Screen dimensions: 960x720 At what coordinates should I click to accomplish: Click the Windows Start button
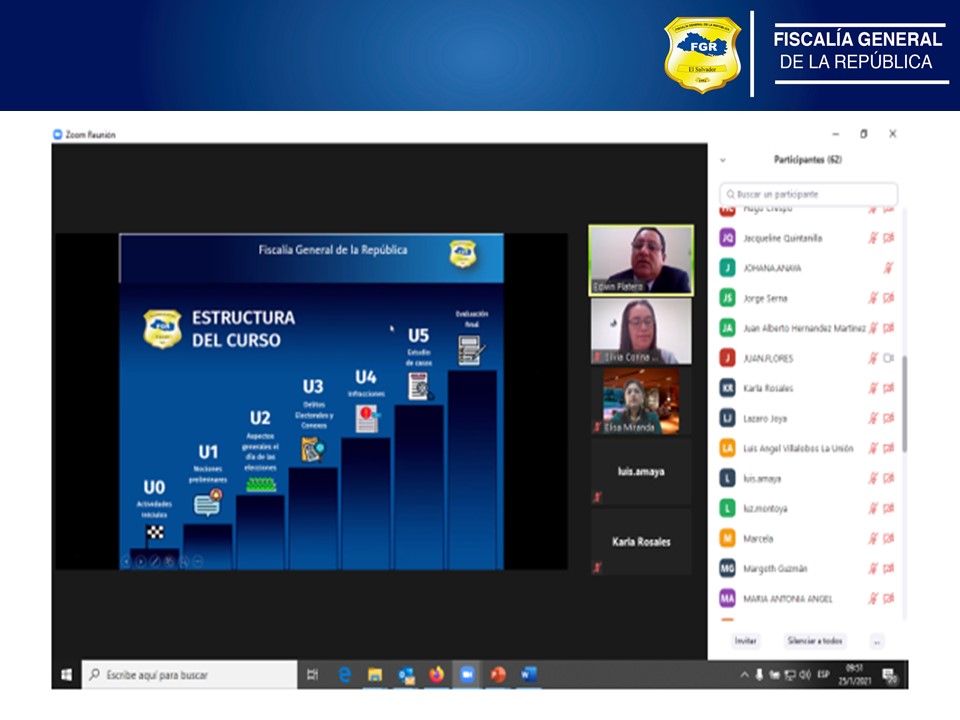pos(66,675)
